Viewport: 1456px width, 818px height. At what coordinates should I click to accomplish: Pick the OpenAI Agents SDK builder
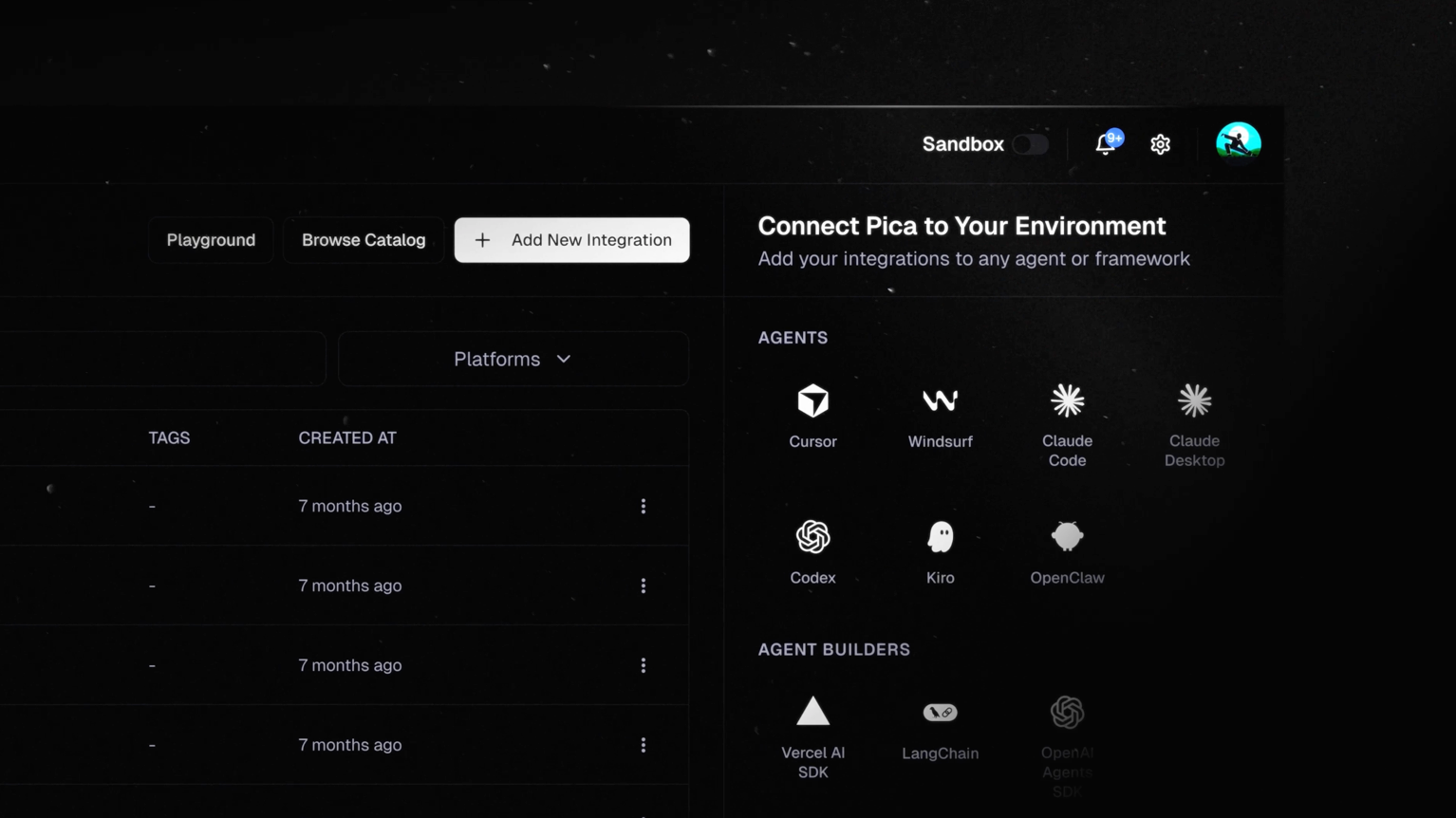pyautogui.click(x=1067, y=746)
